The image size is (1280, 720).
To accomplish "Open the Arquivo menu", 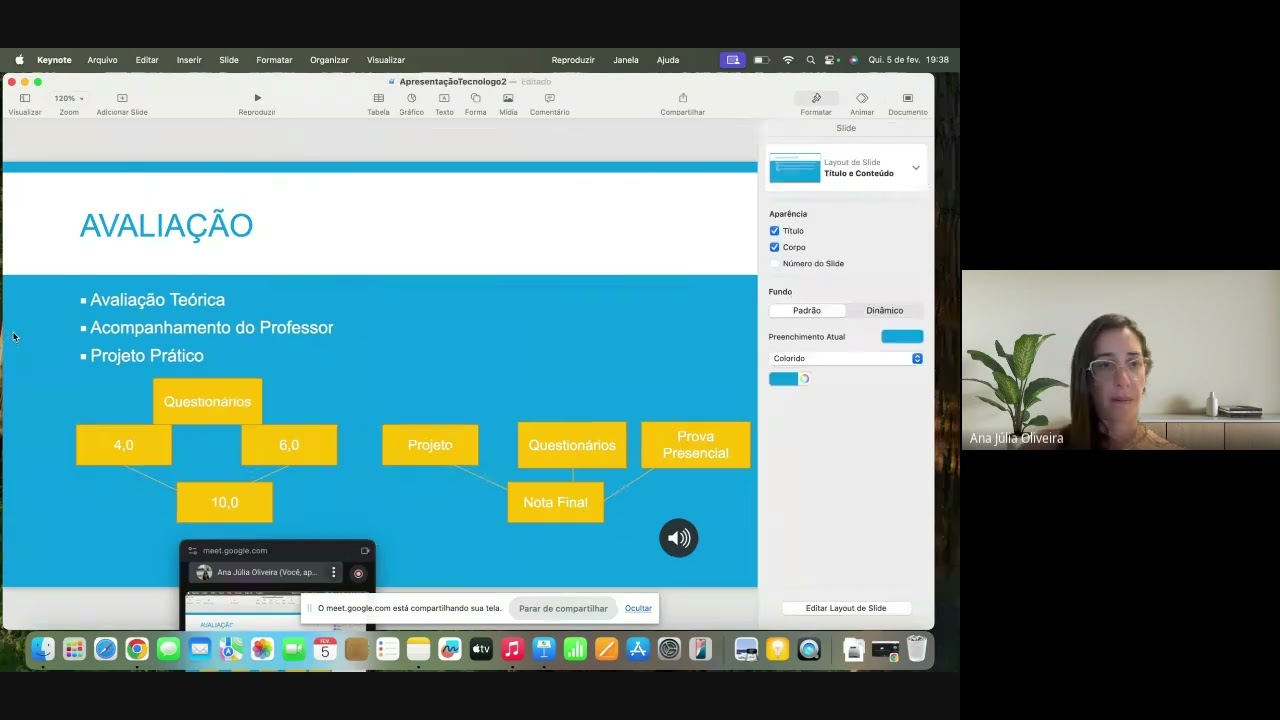I will click(x=102, y=60).
